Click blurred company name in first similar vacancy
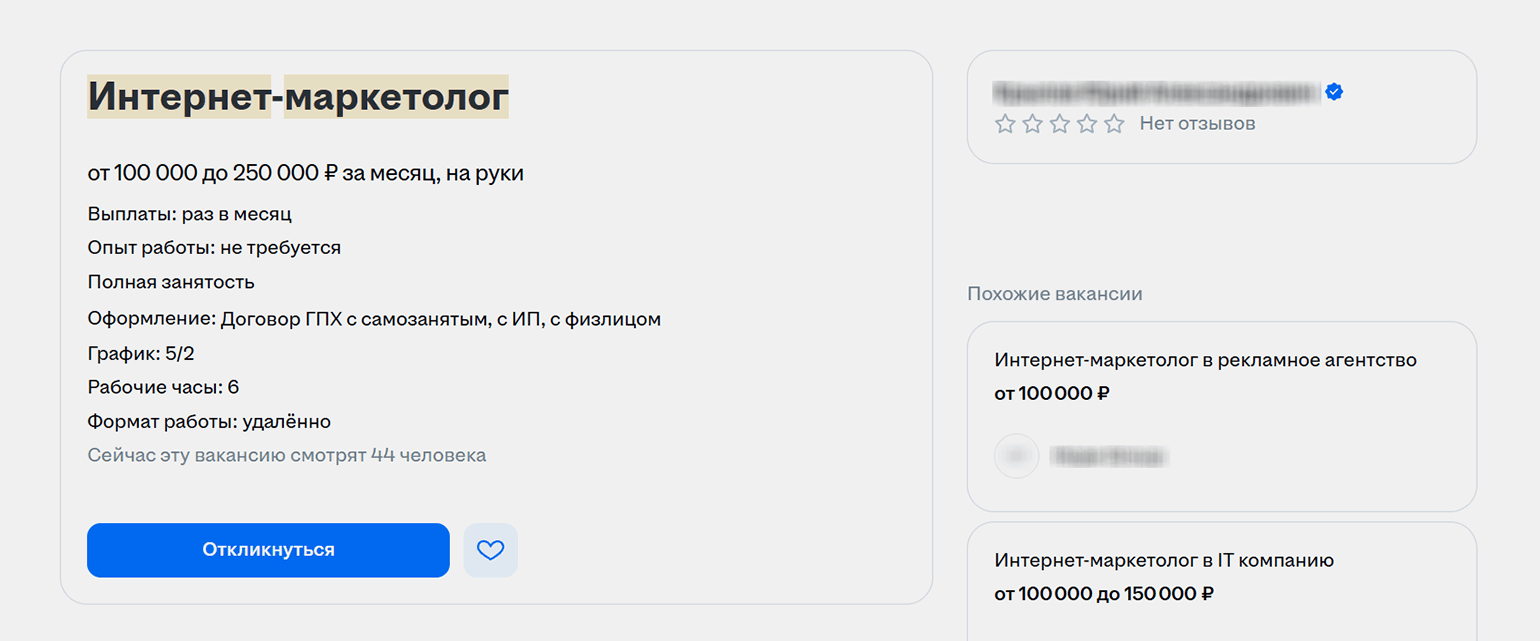 (1110, 457)
